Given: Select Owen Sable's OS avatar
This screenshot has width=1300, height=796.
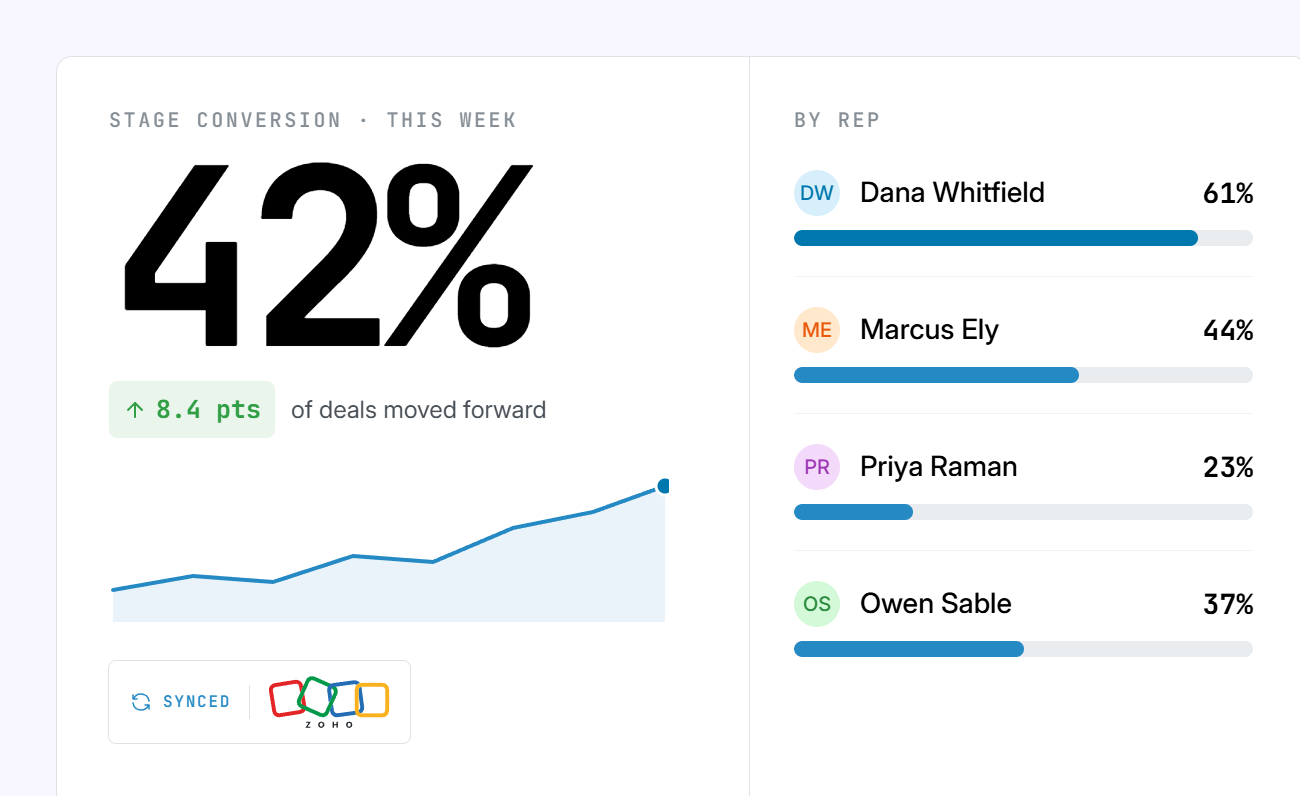Looking at the screenshot, I should 817,604.
